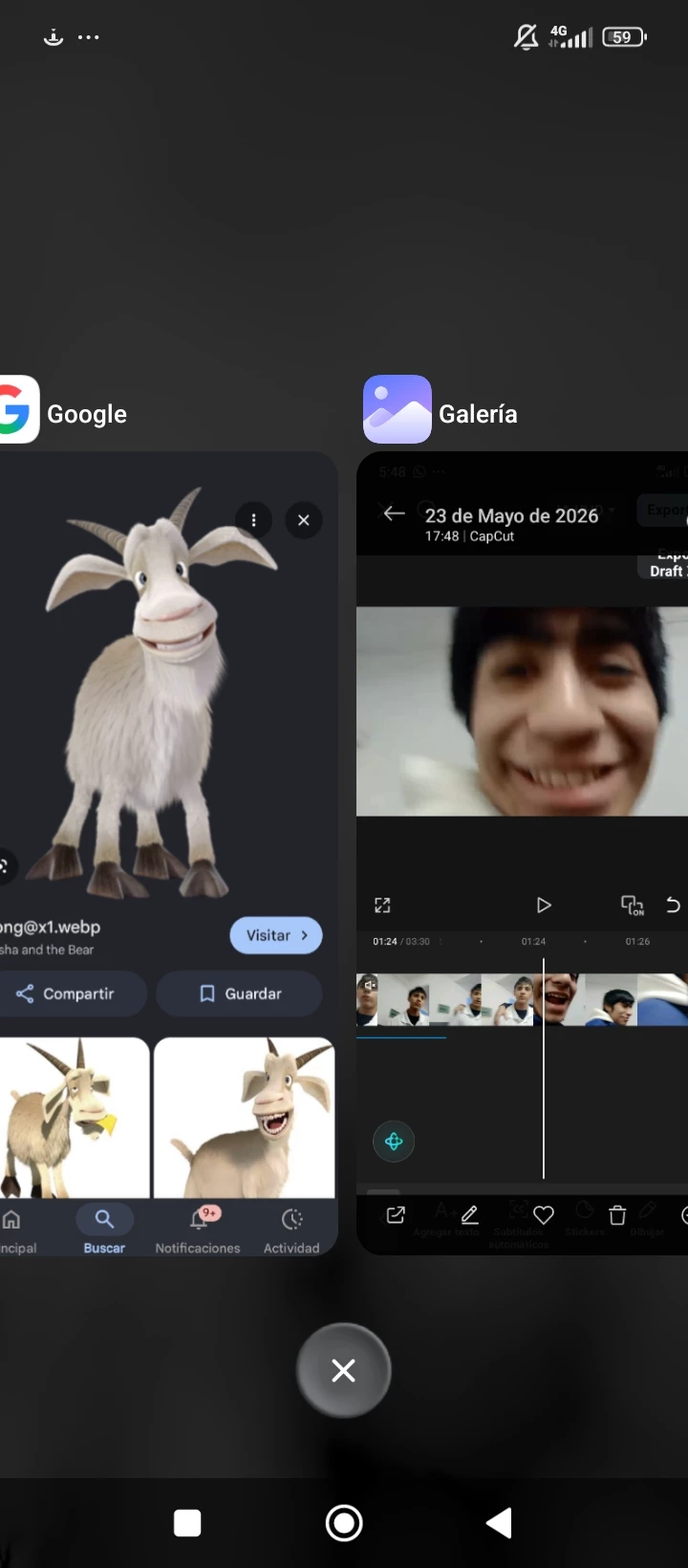Open laughing goat thumbnail
688x1568 pixels.
[x=245, y=1118]
